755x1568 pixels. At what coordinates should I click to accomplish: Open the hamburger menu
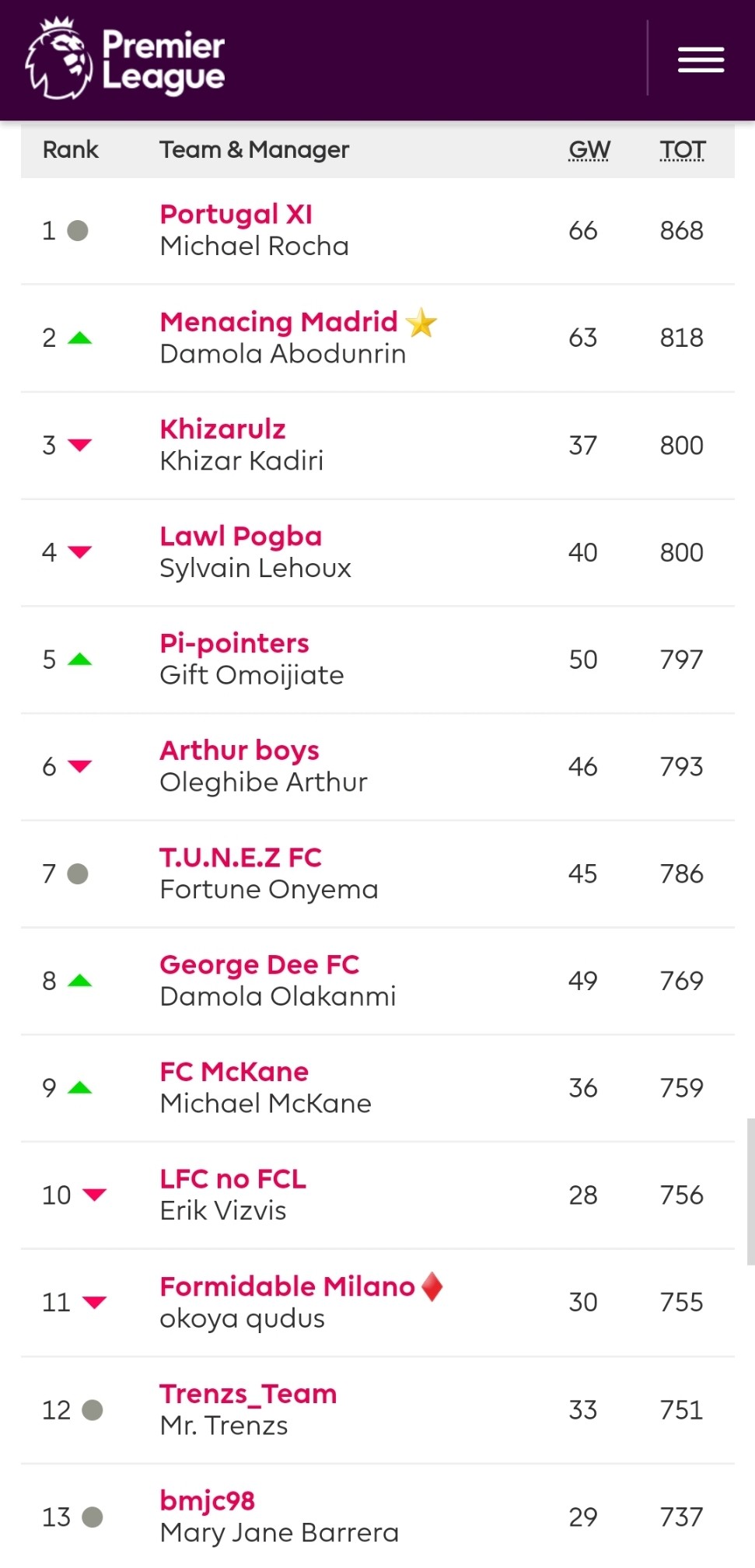point(701,60)
